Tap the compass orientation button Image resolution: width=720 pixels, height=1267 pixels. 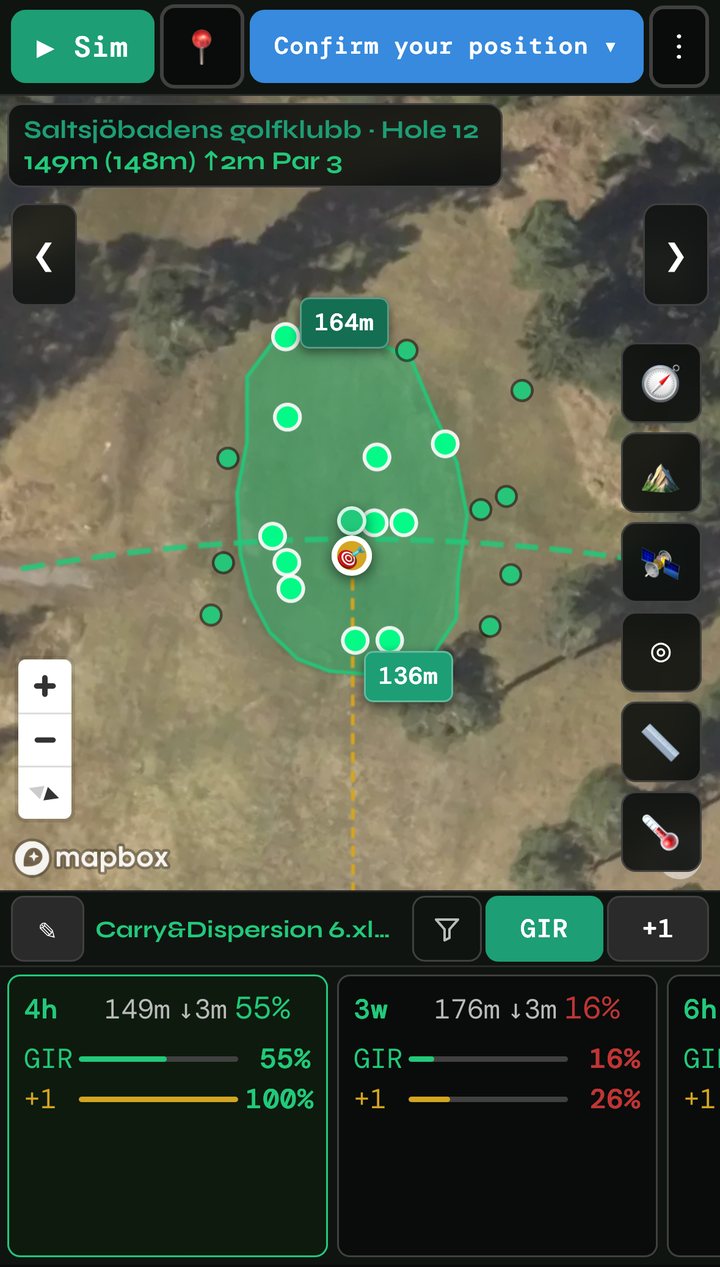pos(661,383)
